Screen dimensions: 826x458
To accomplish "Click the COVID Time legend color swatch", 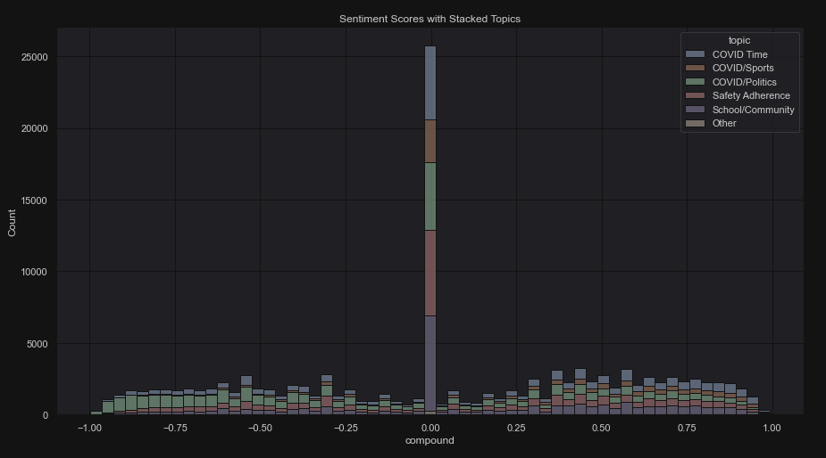I will tap(694, 54).
